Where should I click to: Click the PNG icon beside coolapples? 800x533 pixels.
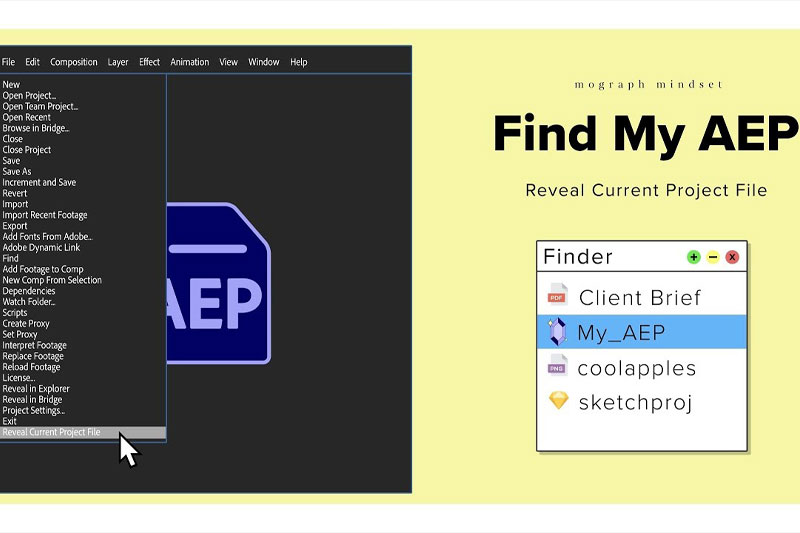(557, 366)
